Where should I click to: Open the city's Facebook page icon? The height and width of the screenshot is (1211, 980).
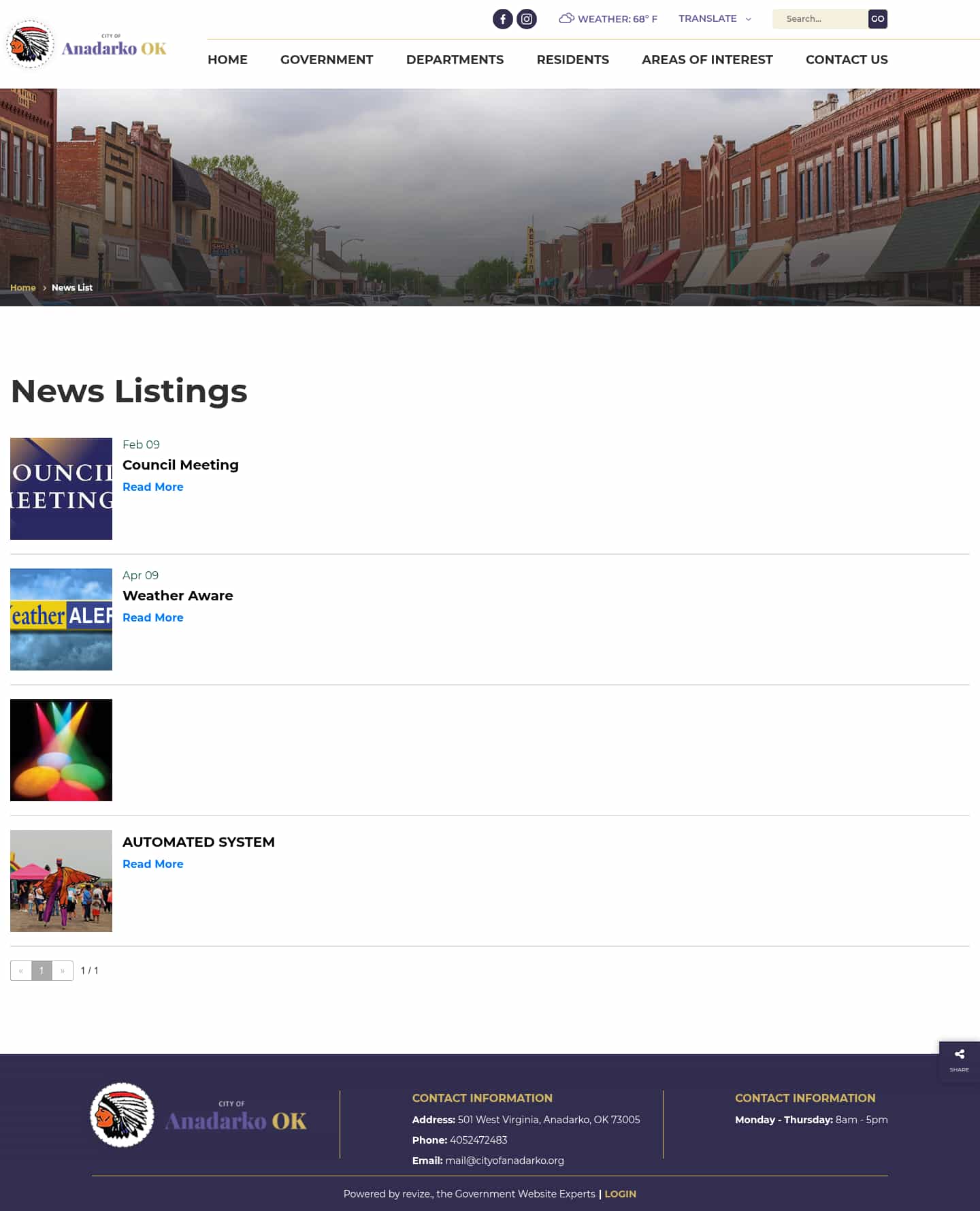pos(503,19)
